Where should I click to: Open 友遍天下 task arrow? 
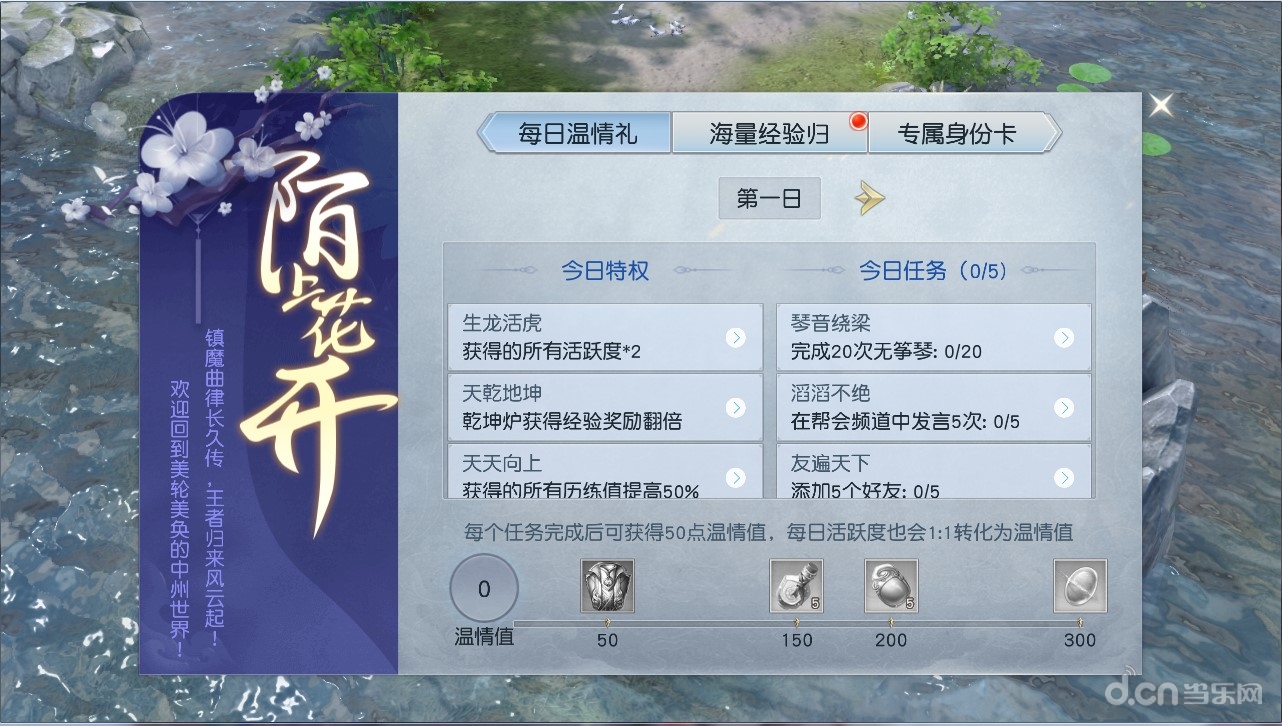click(1064, 477)
